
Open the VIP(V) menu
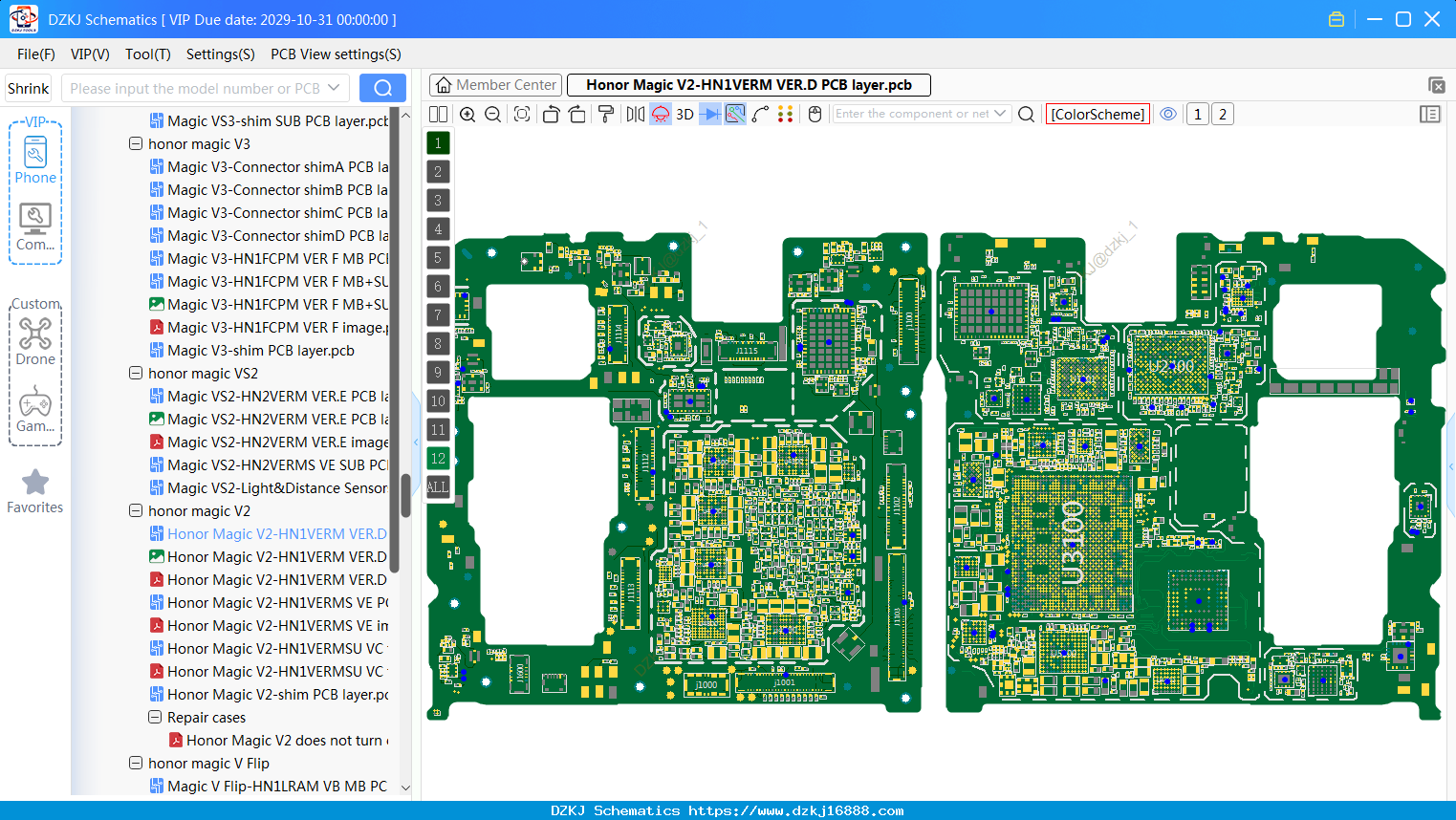pos(90,54)
